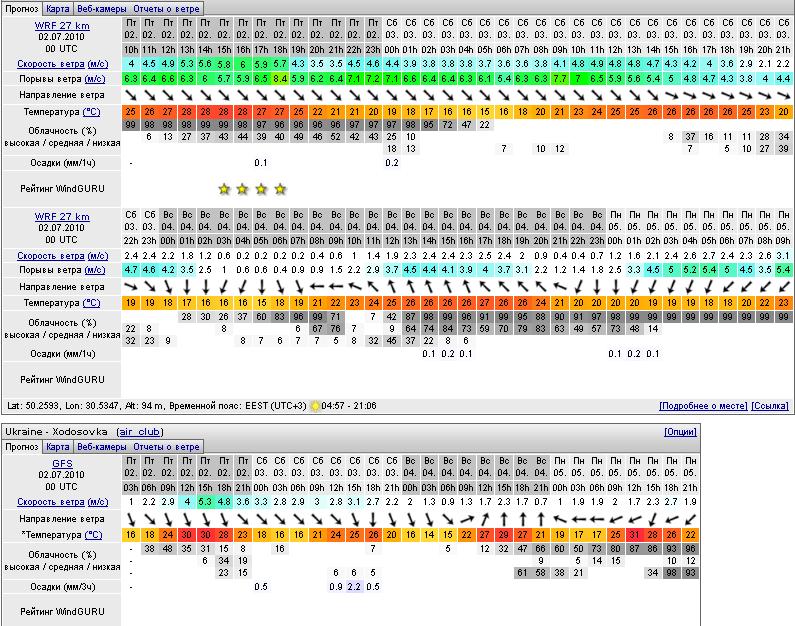This screenshot has width=795, height=626.
Task: Open top Отчеты о ветре tab
Action: point(167,8)
